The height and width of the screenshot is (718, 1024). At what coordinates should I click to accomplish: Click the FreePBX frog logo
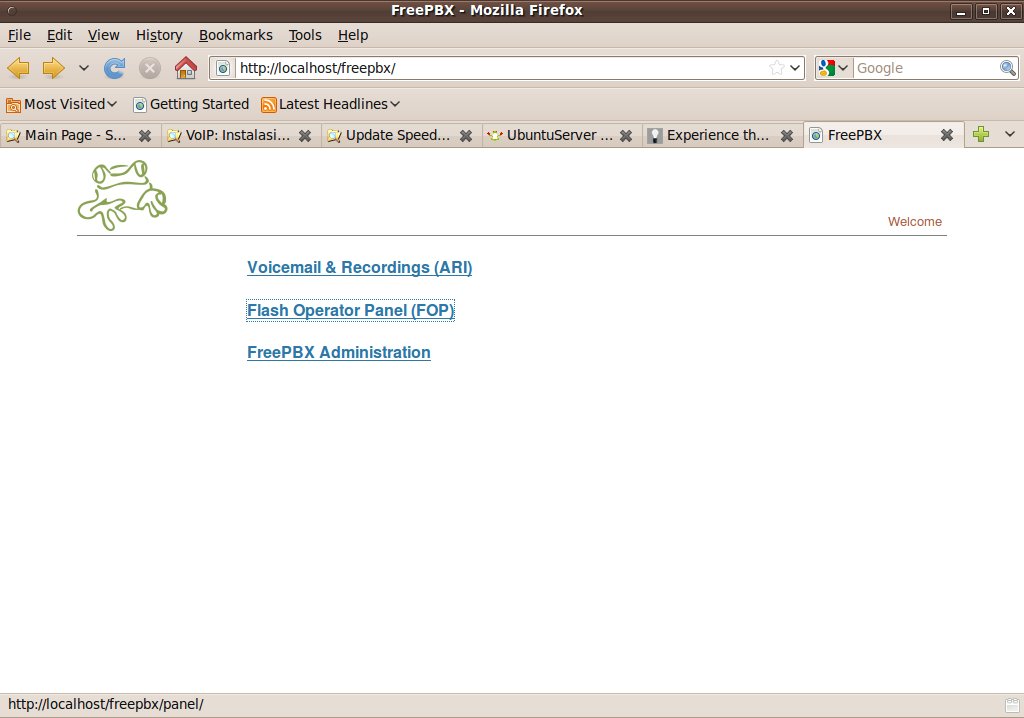pos(122,195)
